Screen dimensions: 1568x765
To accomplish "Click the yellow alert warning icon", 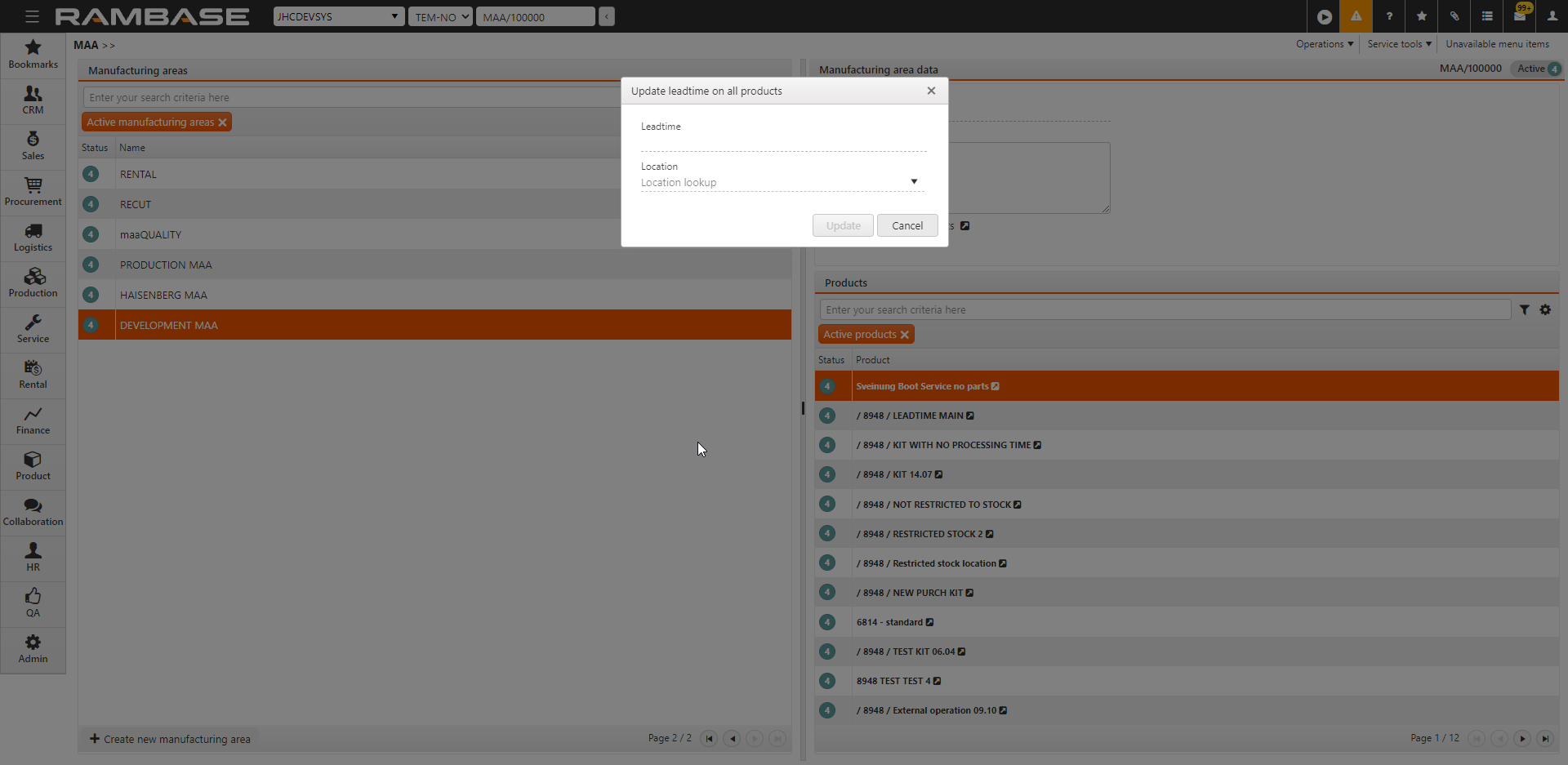I will click(x=1356, y=16).
